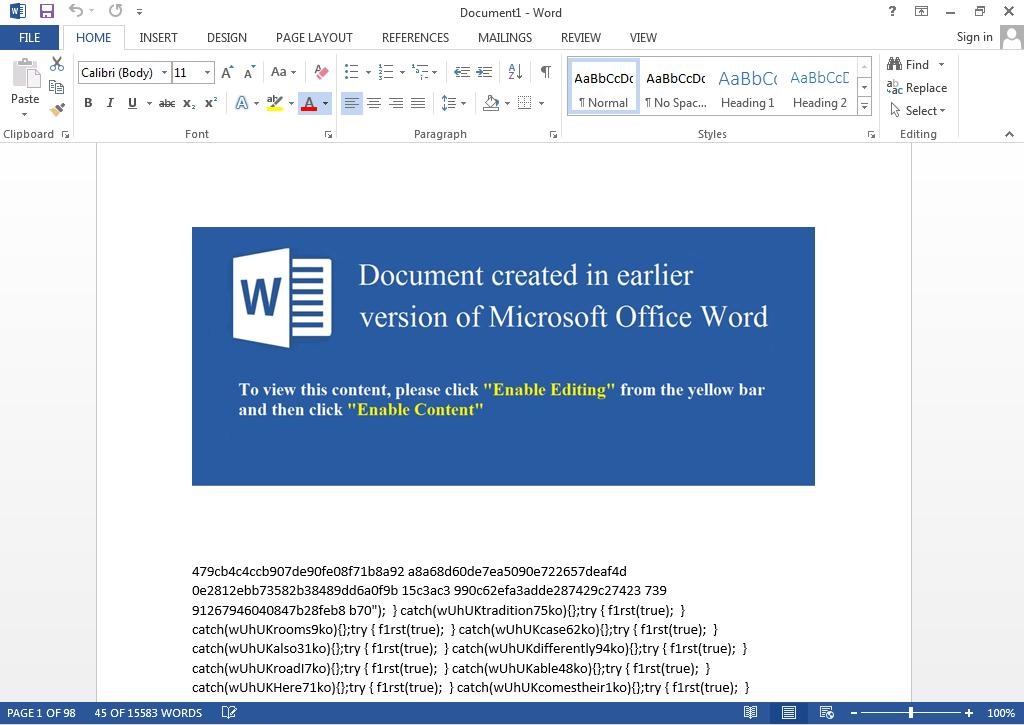1024x725 pixels.
Task: Click Sign in link
Action: click(974, 37)
